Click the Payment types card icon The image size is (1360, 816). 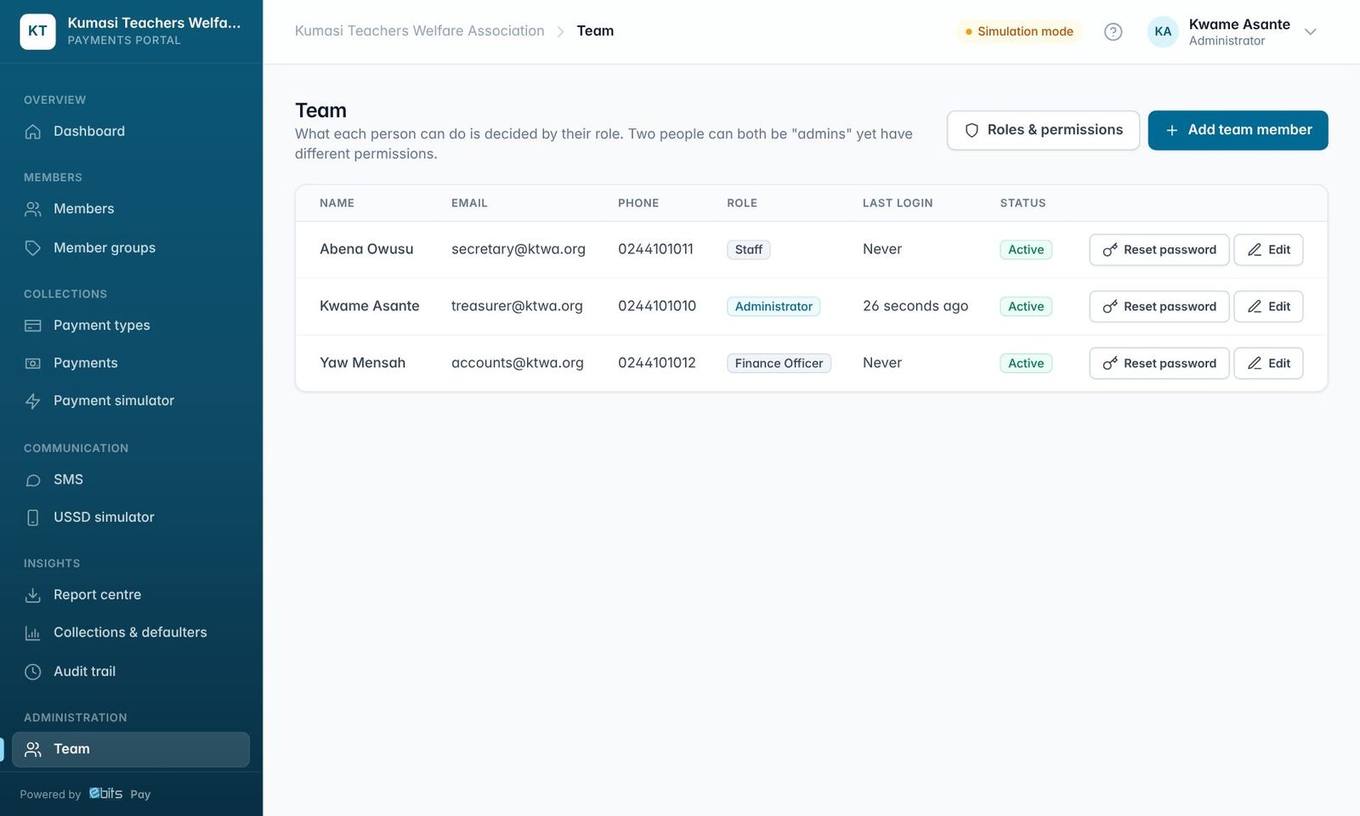pyautogui.click(x=33, y=325)
